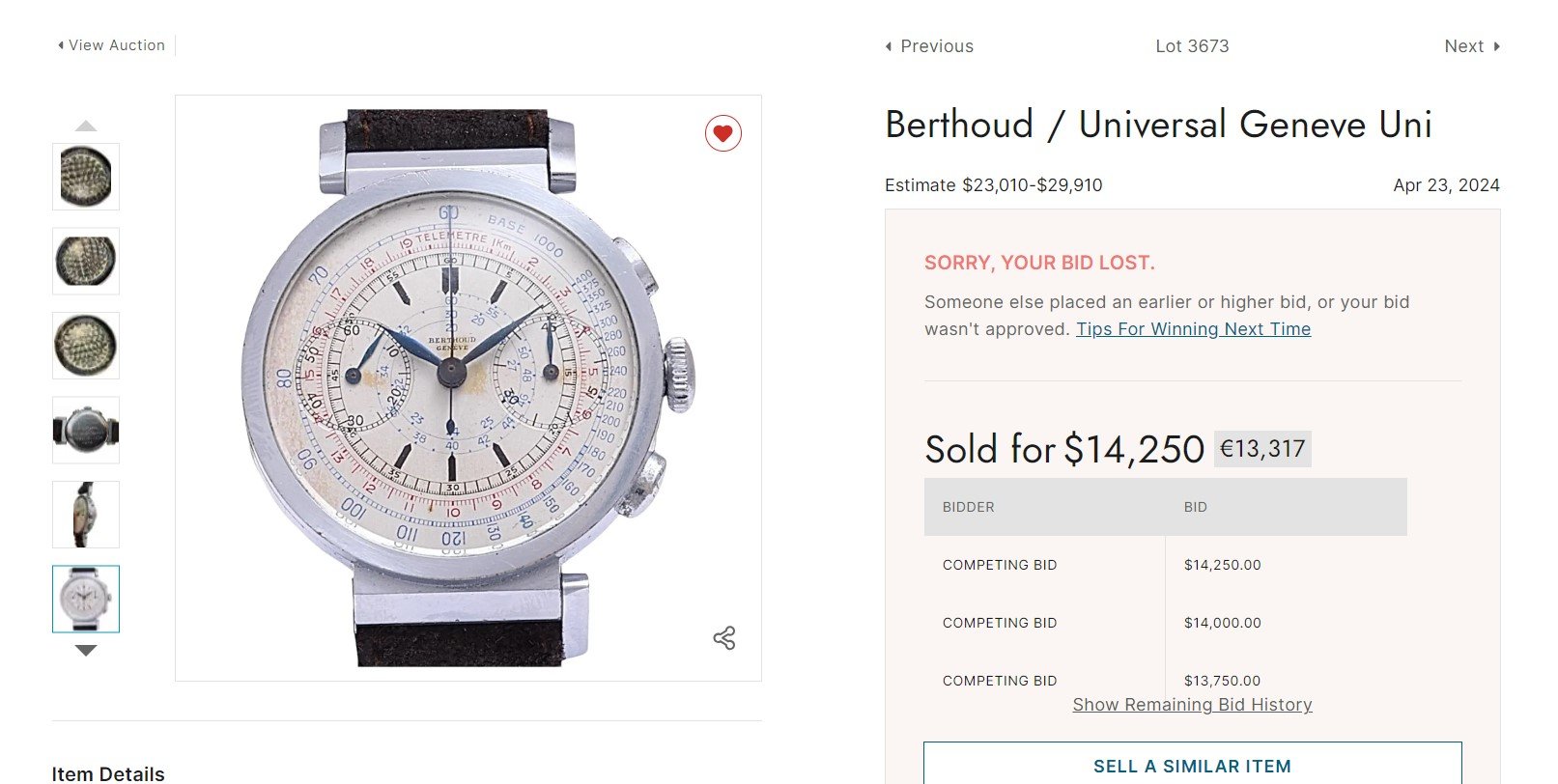The image size is (1558, 784).
Task: Toggle the red heart favorite icon
Action: (723, 133)
